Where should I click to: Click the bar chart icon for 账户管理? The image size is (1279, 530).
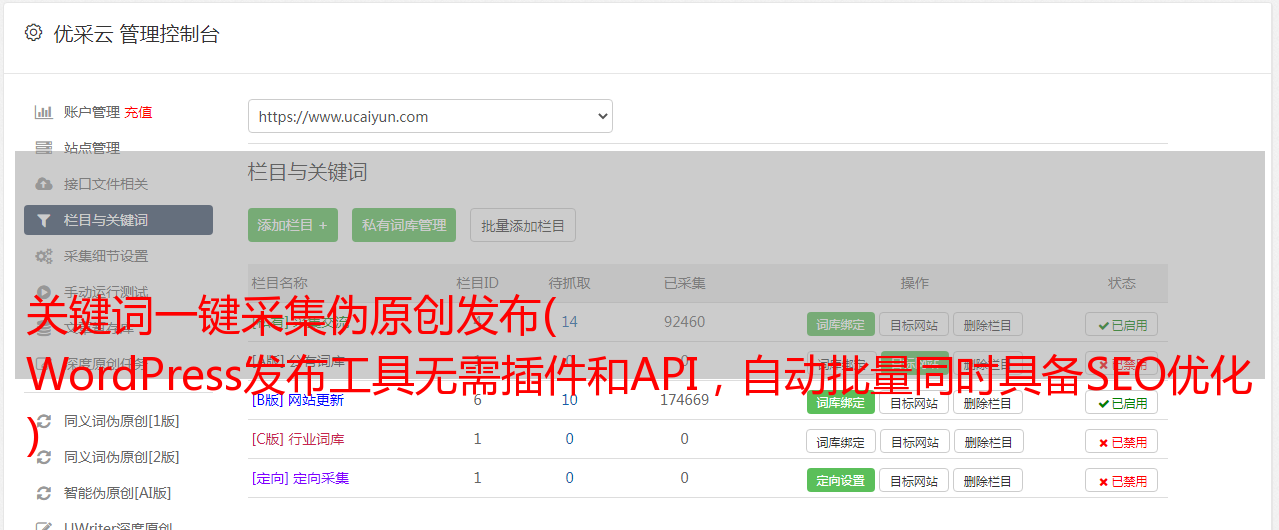(x=43, y=112)
